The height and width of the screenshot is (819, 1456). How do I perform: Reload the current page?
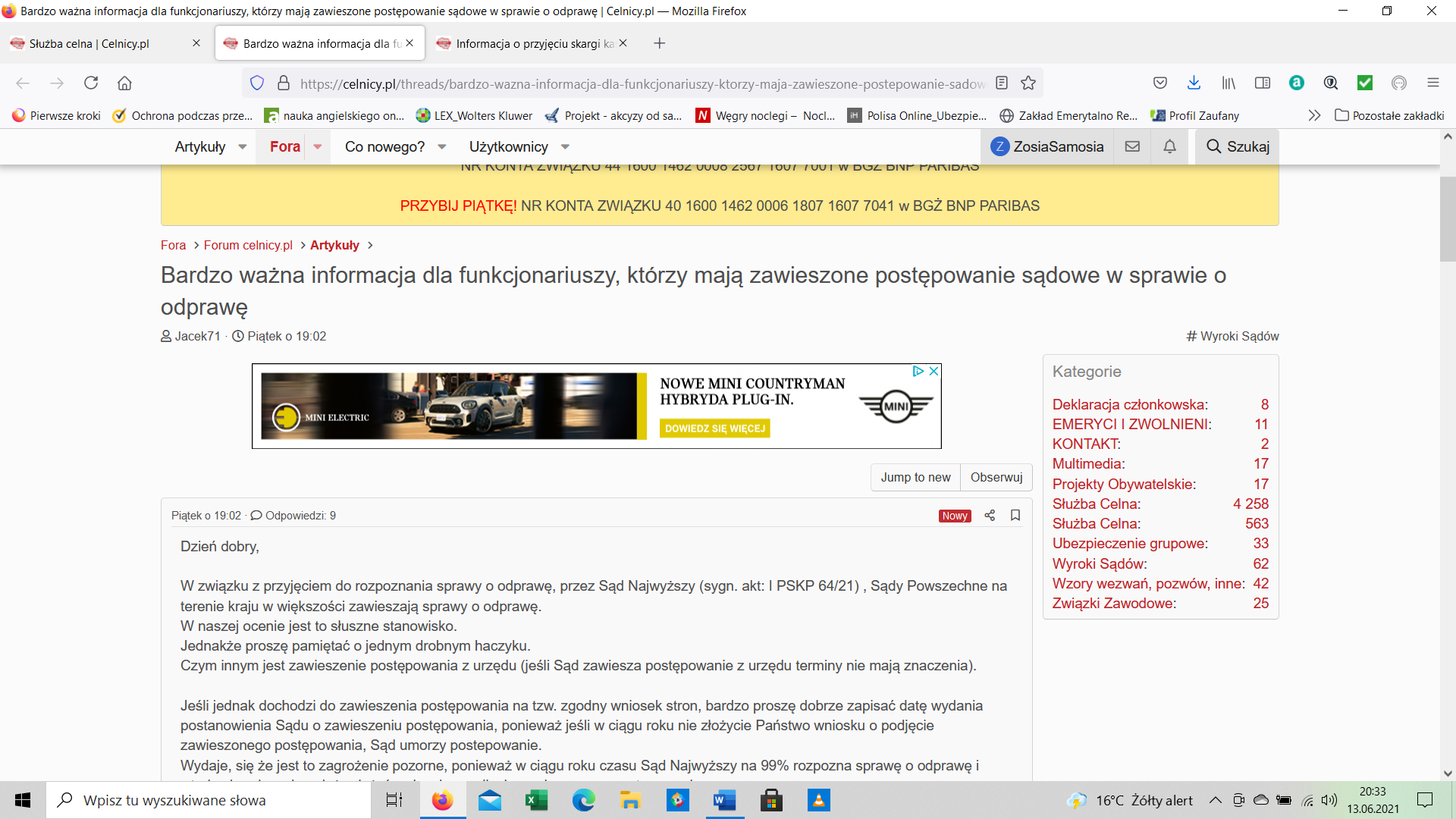(91, 83)
